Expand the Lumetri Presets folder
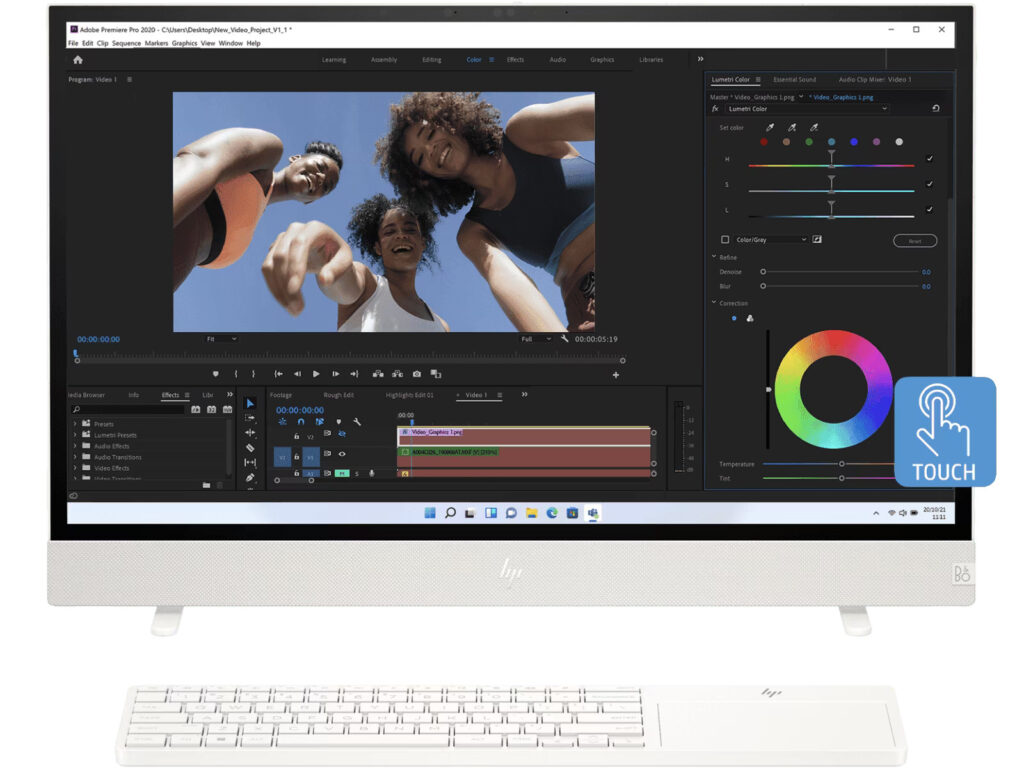 75,435
